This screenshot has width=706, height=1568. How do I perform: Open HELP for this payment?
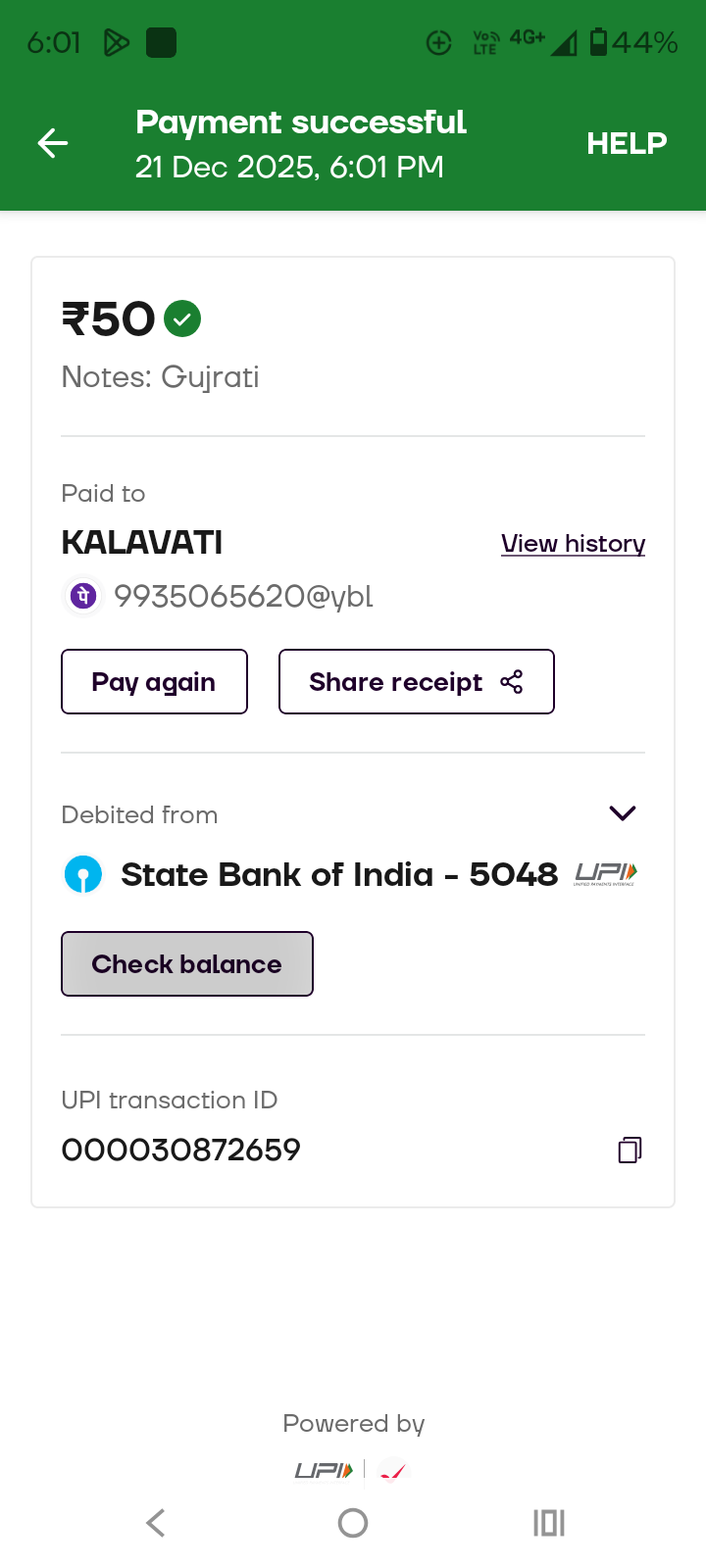tap(627, 143)
